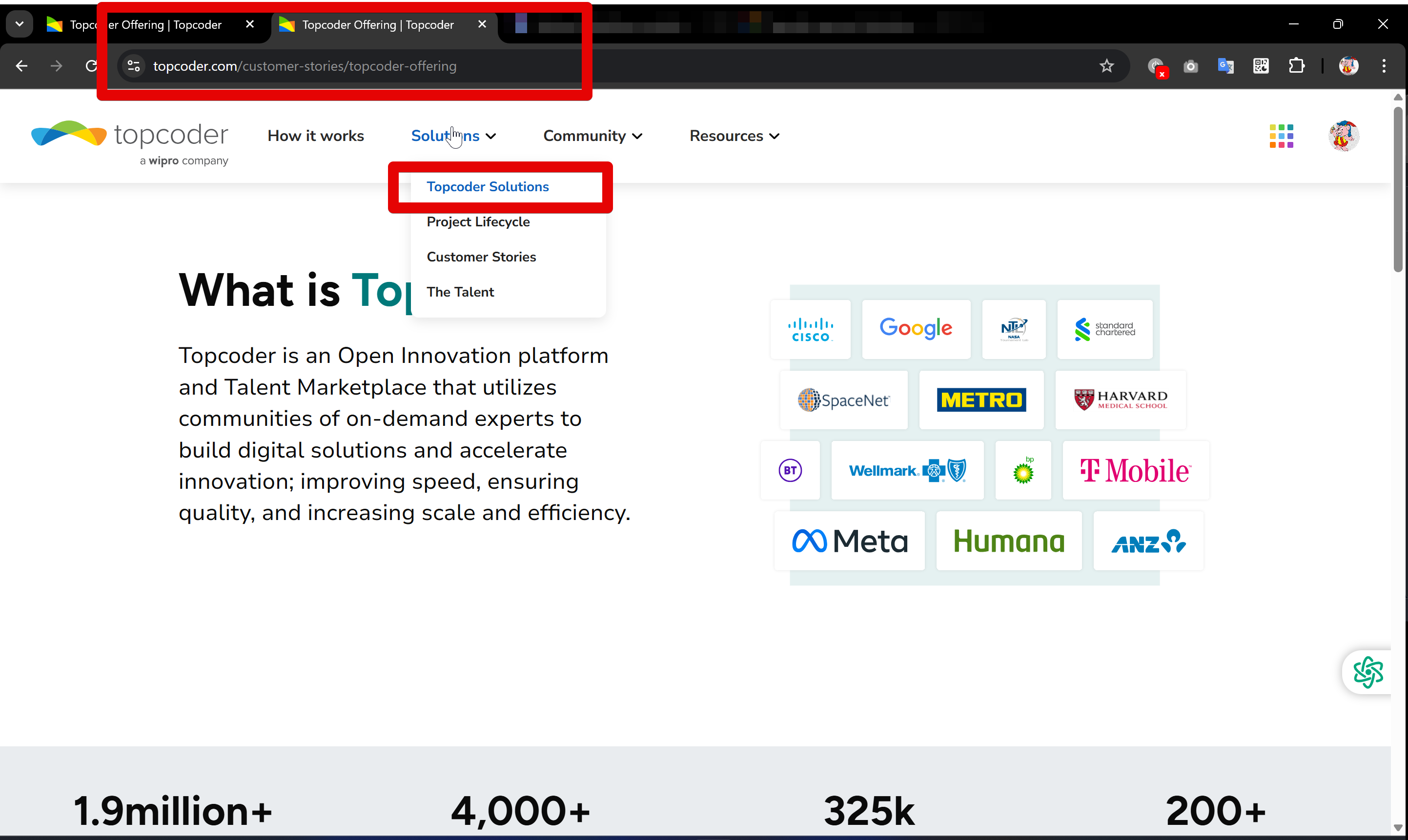Switch to second Topcoder Offering tab
The width and height of the screenshot is (1408, 840).
[378, 25]
